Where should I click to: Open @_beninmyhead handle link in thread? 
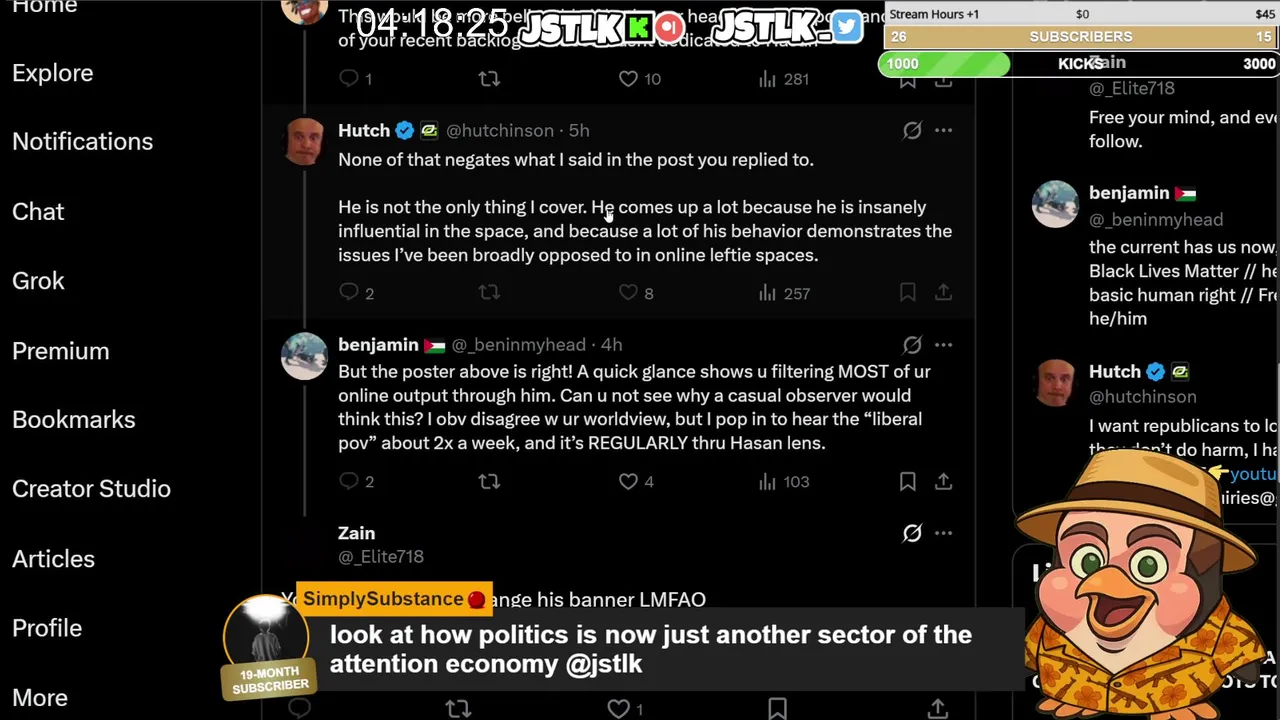coord(518,345)
